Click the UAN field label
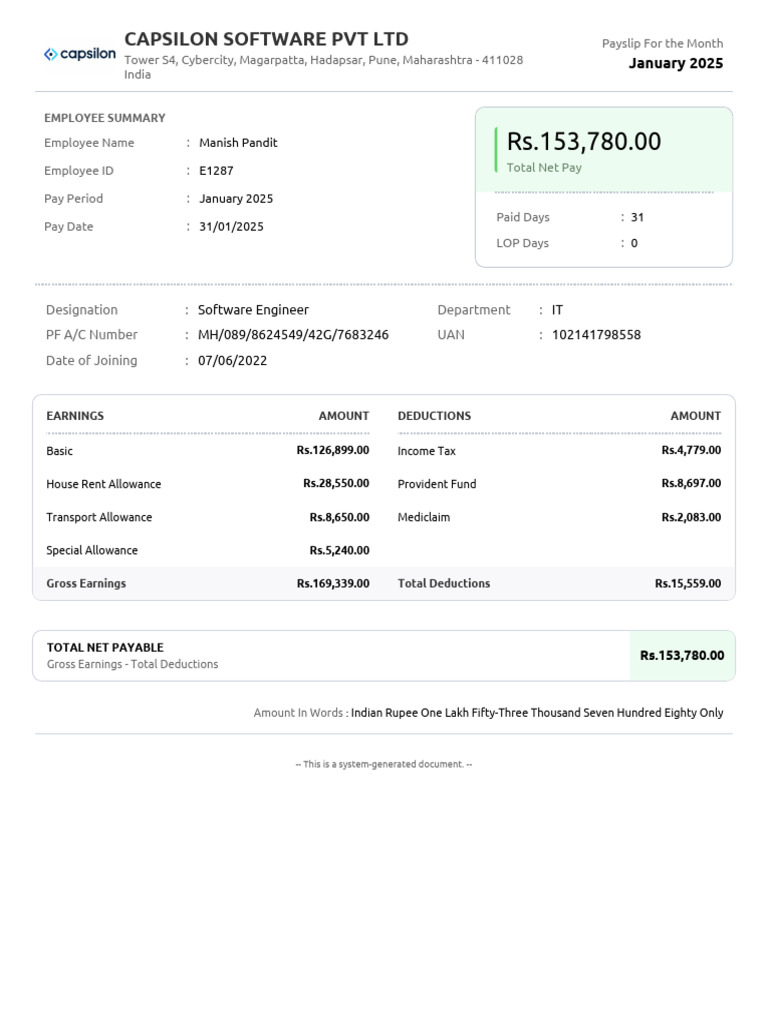Viewport: 768px width, 1024px height. (x=451, y=335)
